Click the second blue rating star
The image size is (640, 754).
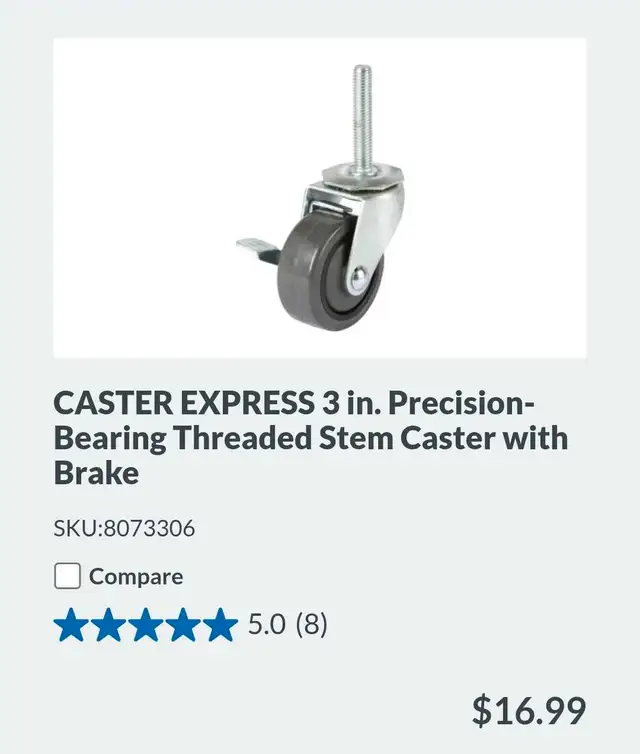(109, 625)
